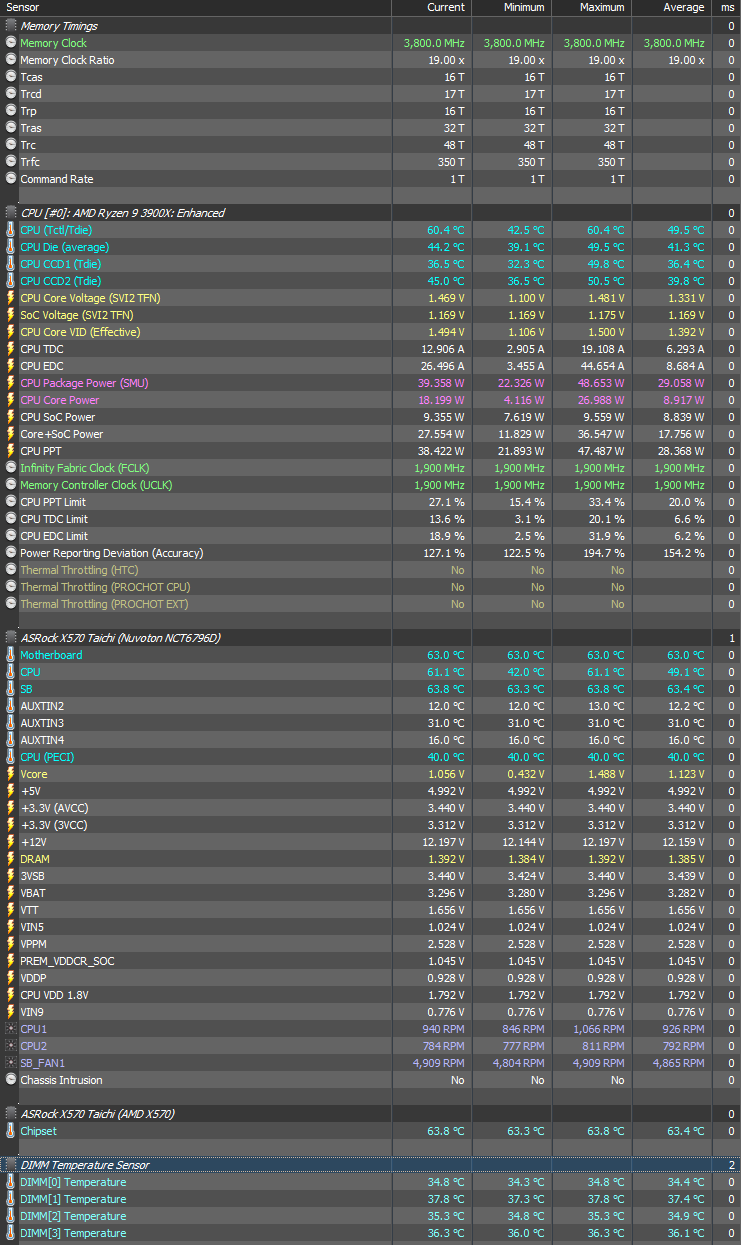
Task: Click the clock icon beside Memory Clock
Action: point(11,43)
